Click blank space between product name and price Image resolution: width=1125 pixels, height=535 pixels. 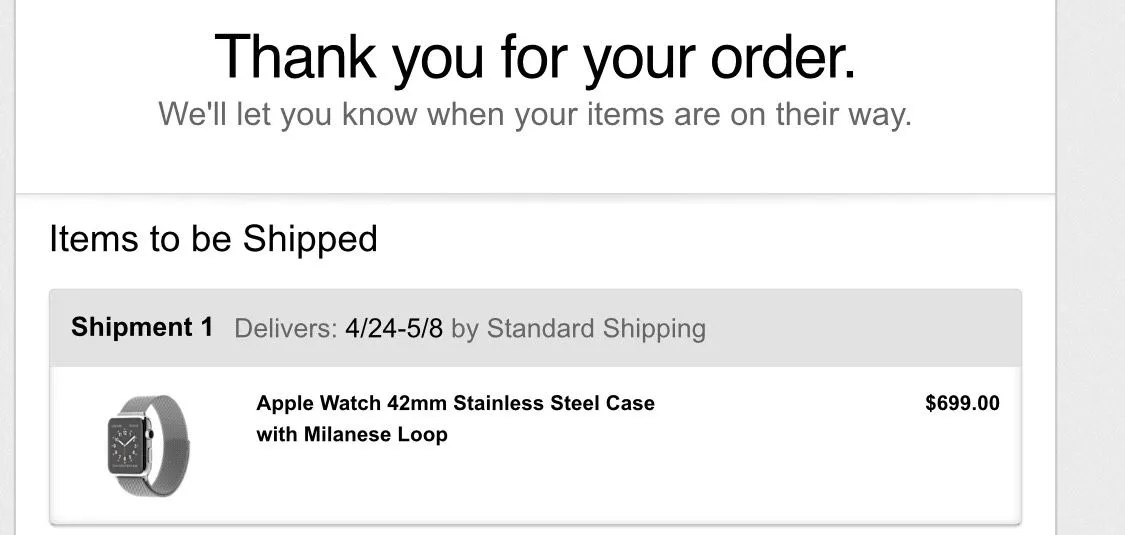click(790, 420)
